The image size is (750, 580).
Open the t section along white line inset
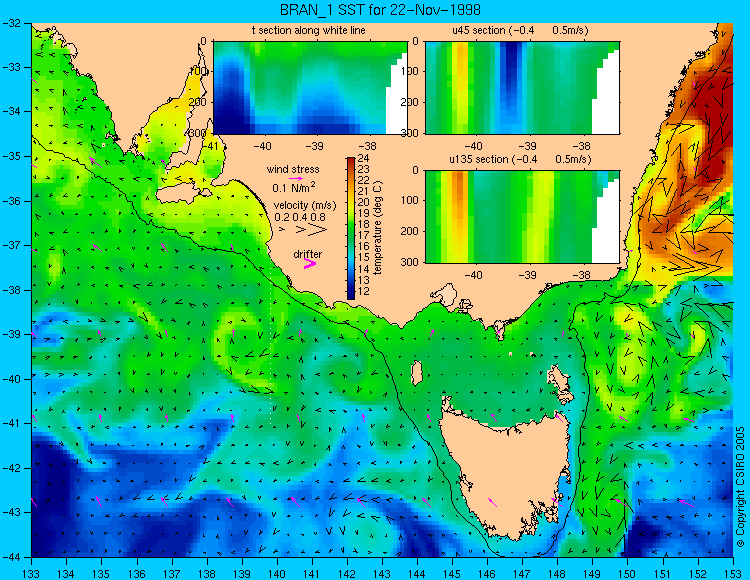[310, 88]
